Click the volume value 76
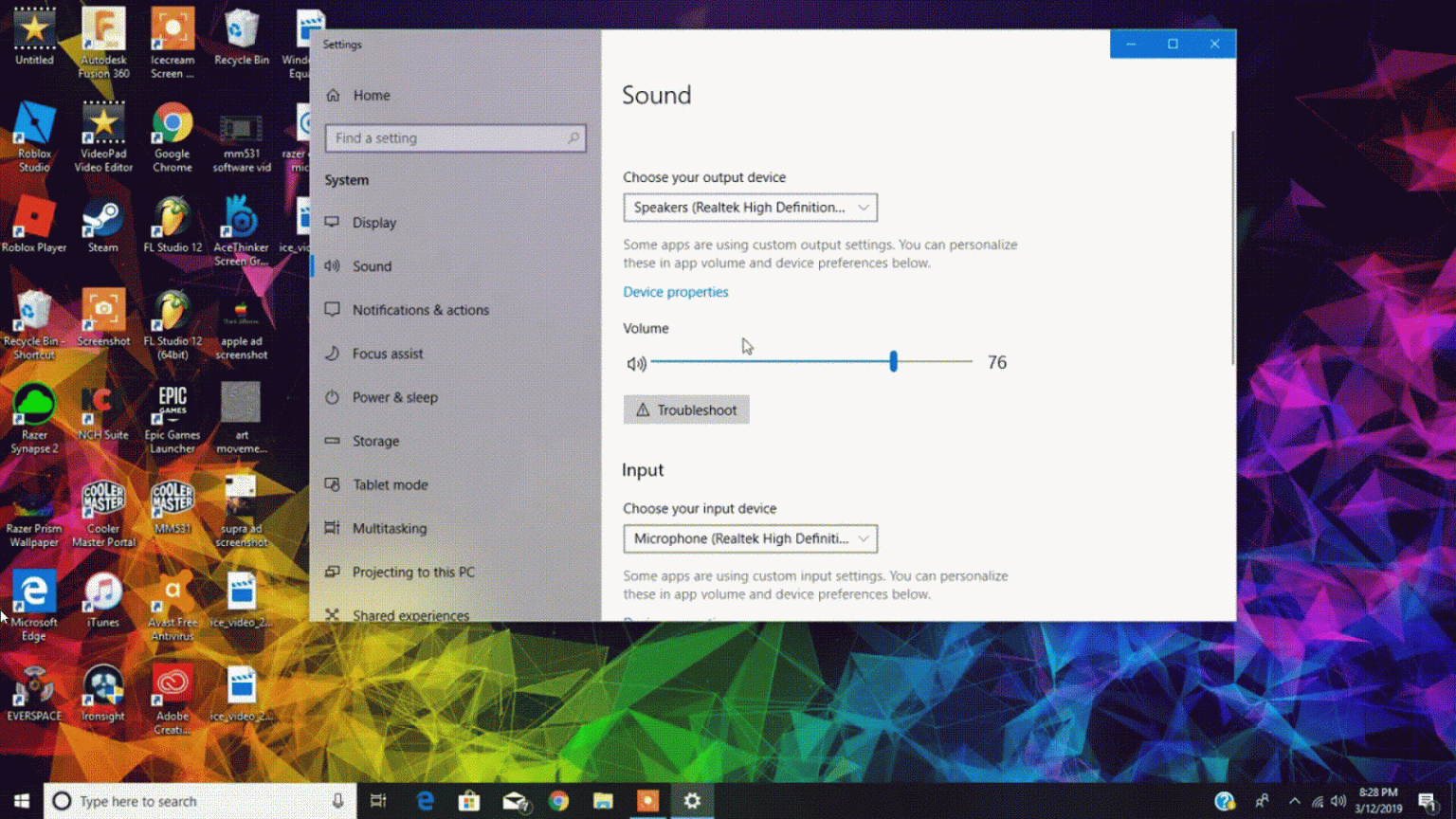 click(x=997, y=362)
